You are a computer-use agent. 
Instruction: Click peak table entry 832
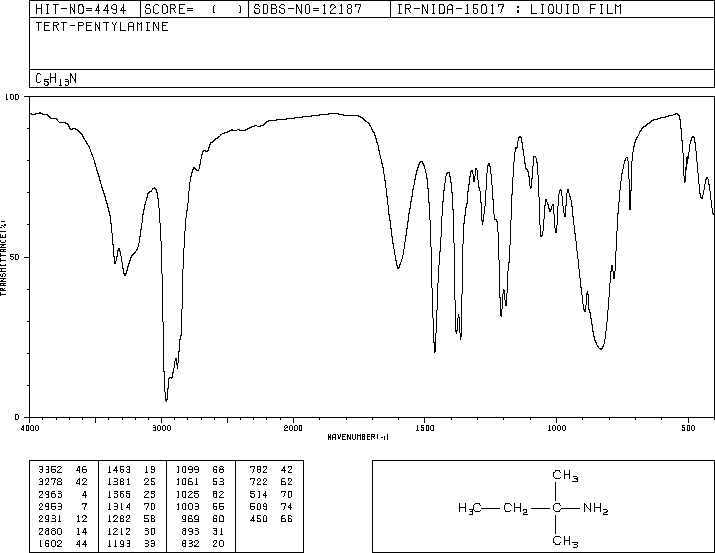pos(191,543)
